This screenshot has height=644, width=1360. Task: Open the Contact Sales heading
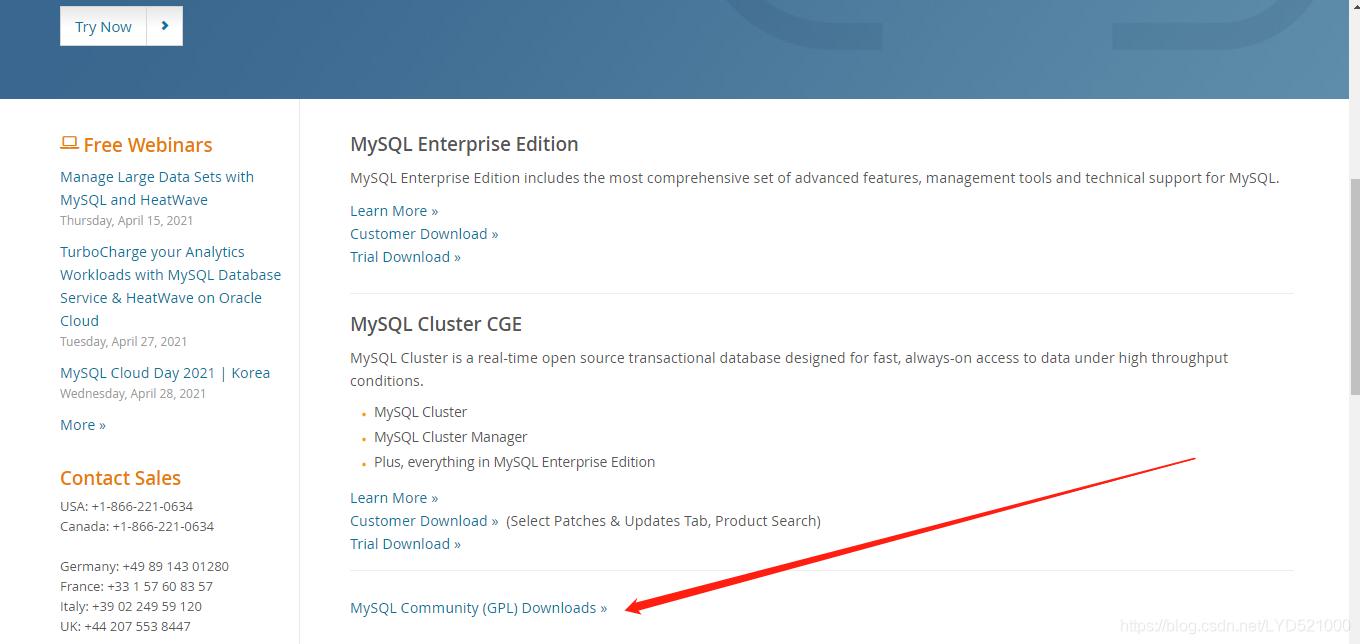(x=120, y=478)
